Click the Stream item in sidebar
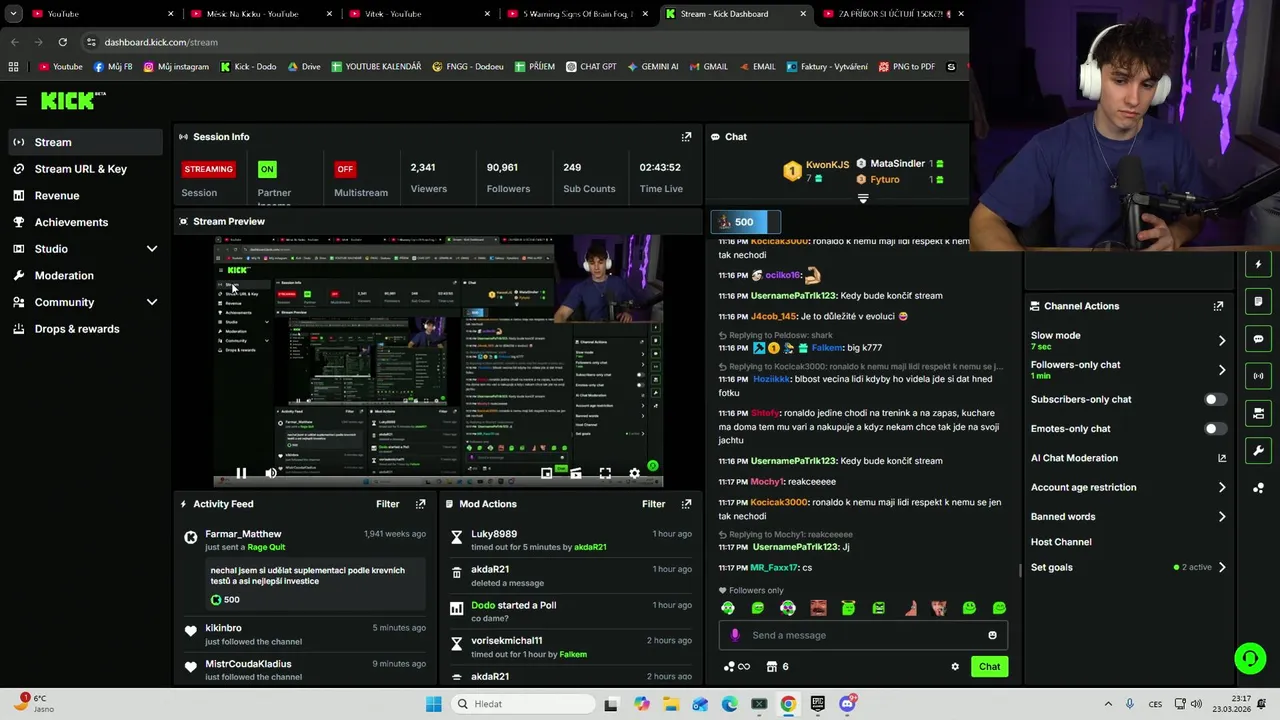The image size is (1280, 720). tap(85, 142)
